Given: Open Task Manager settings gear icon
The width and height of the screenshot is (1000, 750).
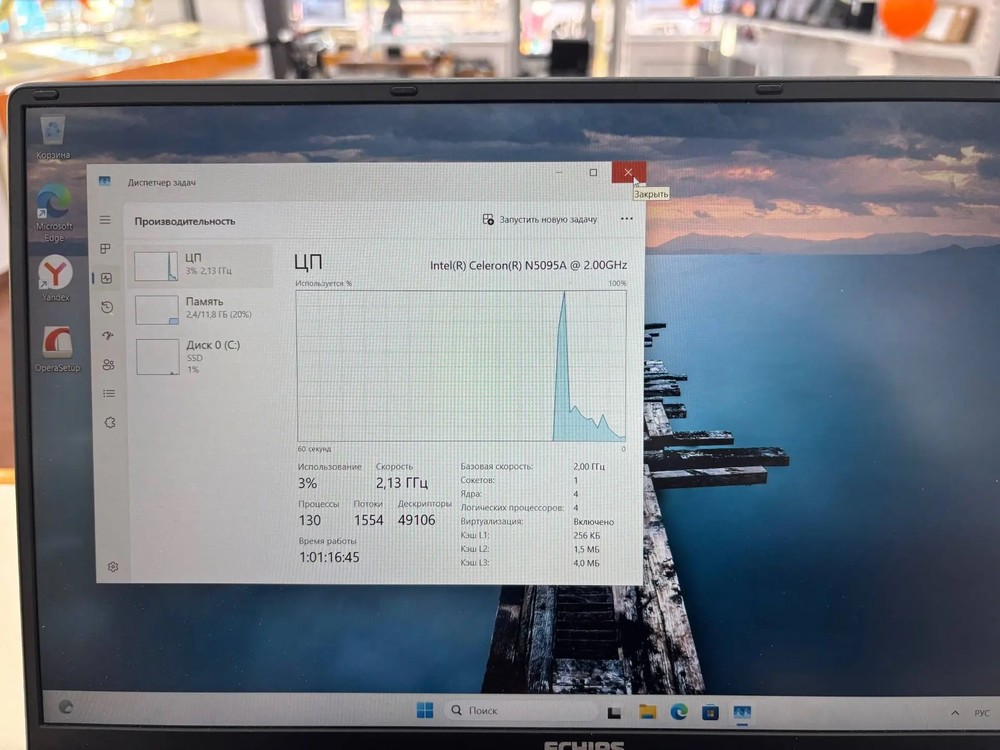Looking at the screenshot, I should [x=113, y=567].
